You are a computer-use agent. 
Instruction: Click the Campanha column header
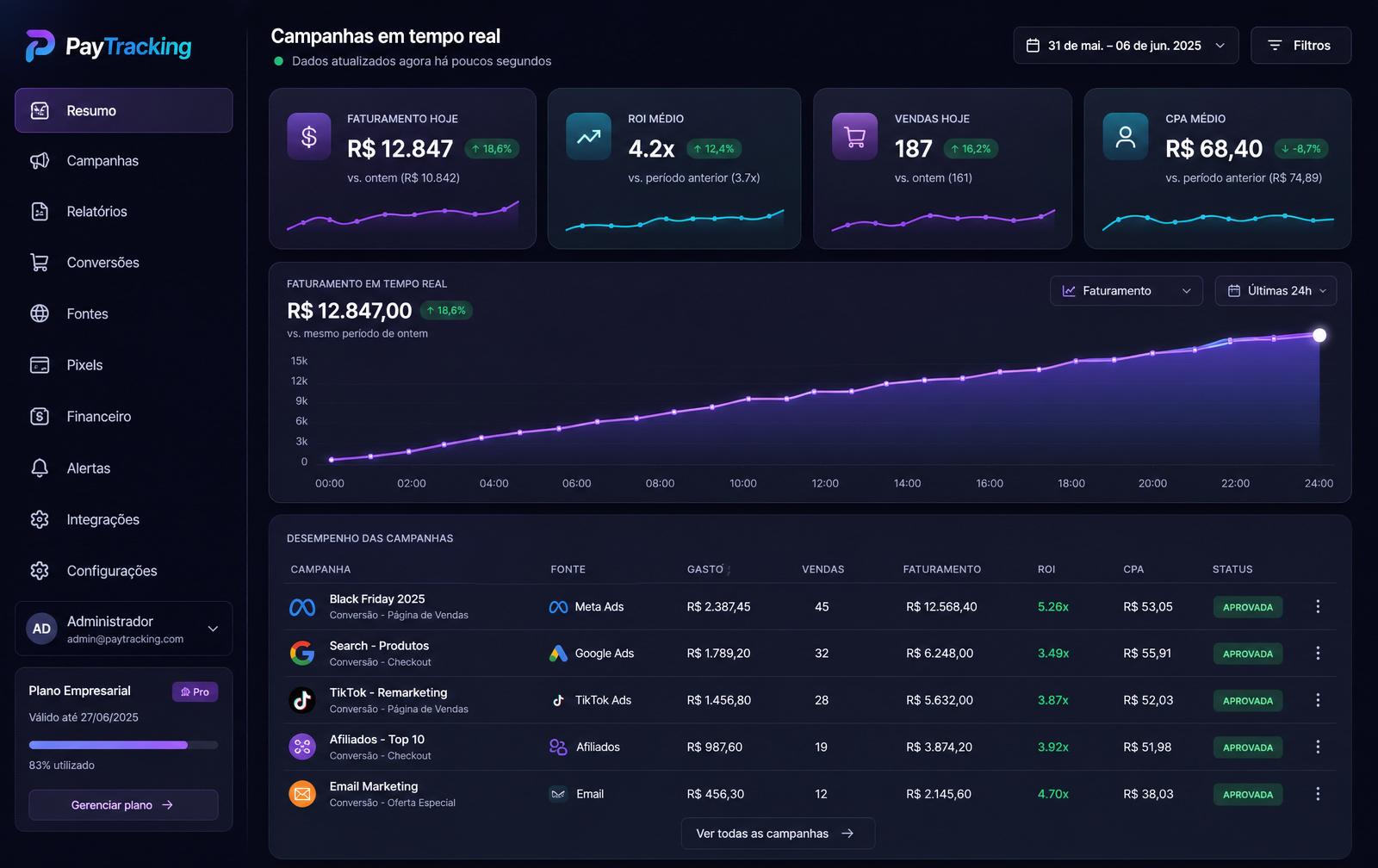click(320, 569)
